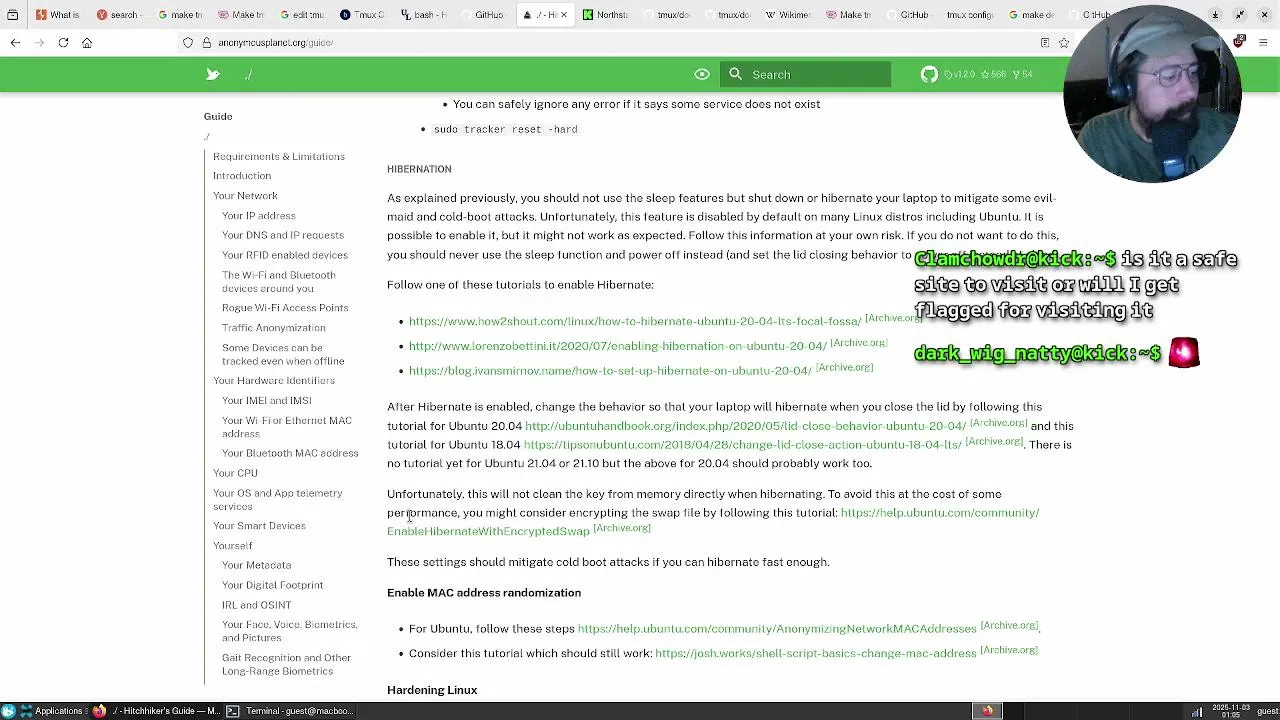
Task: Click the Firefox icon in the taskbar
Action: tap(99, 711)
